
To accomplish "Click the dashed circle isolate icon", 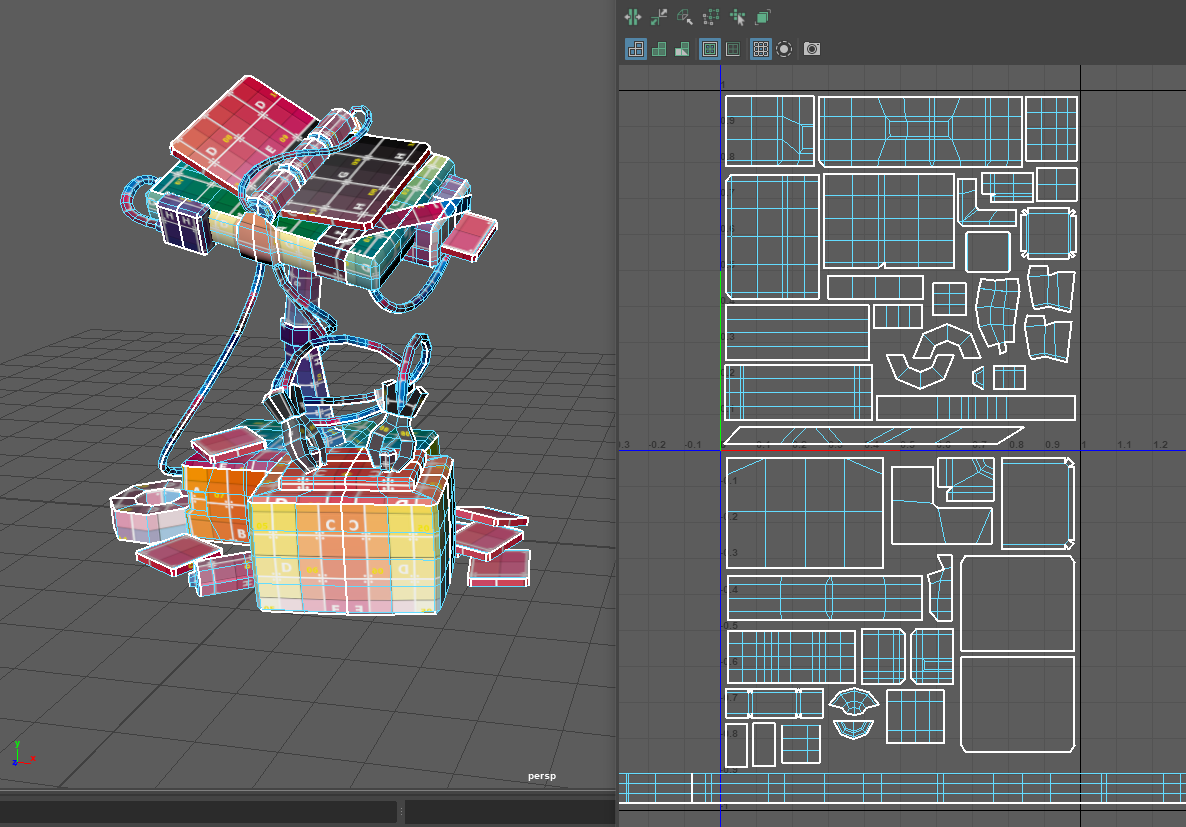I will click(785, 48).
